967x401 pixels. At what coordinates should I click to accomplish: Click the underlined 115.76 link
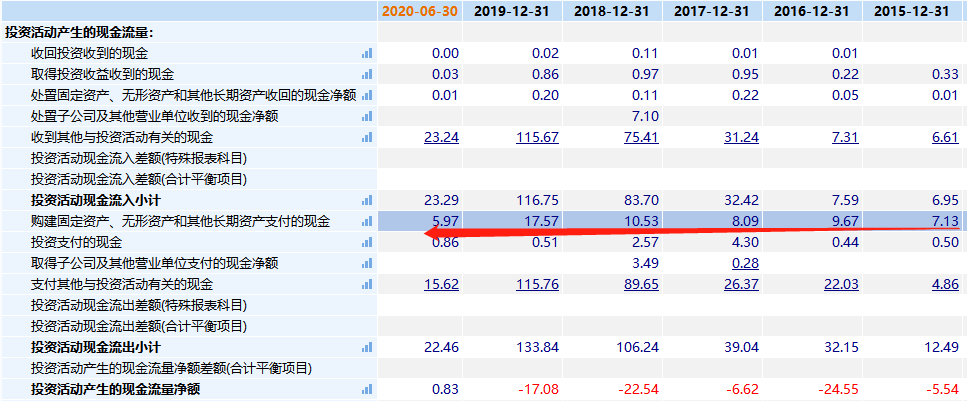pyautogui.click(x=537, y=284)
